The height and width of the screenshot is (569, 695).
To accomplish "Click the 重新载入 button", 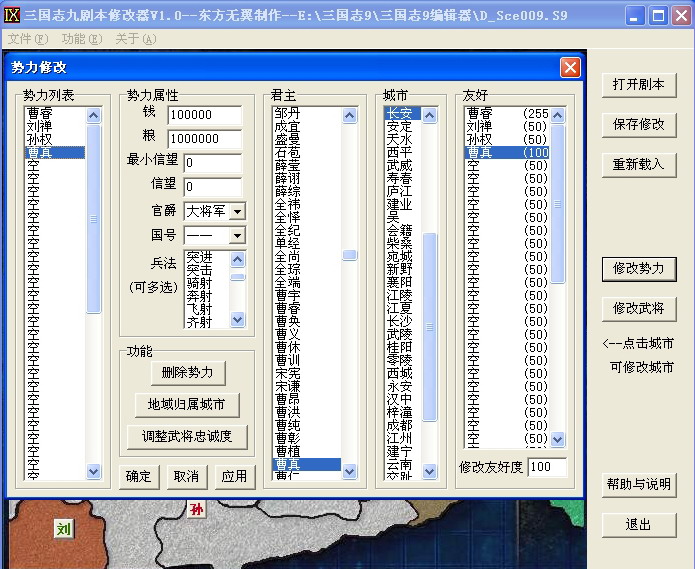I will tap(639, 164).
